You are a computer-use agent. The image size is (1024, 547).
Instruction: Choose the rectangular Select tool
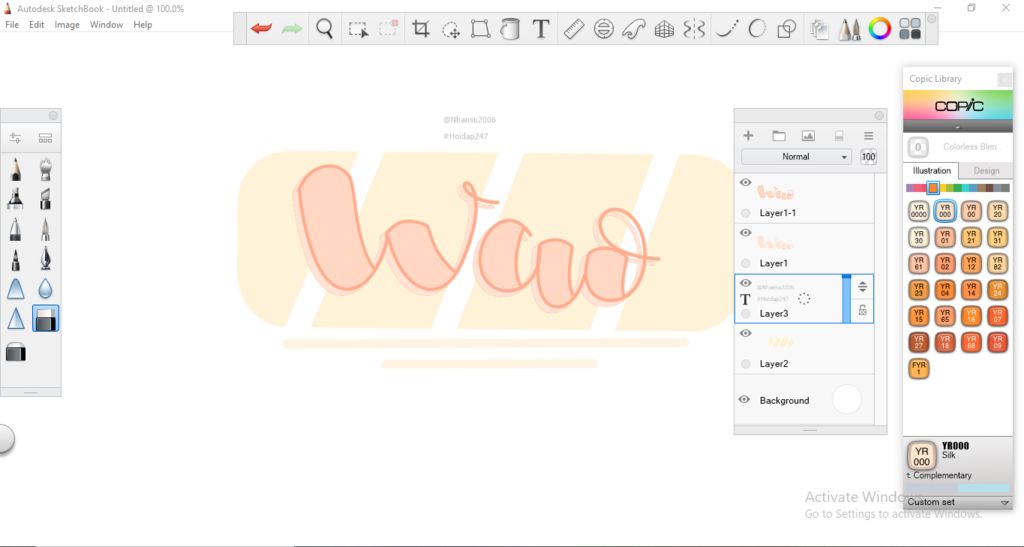[358, 29]
